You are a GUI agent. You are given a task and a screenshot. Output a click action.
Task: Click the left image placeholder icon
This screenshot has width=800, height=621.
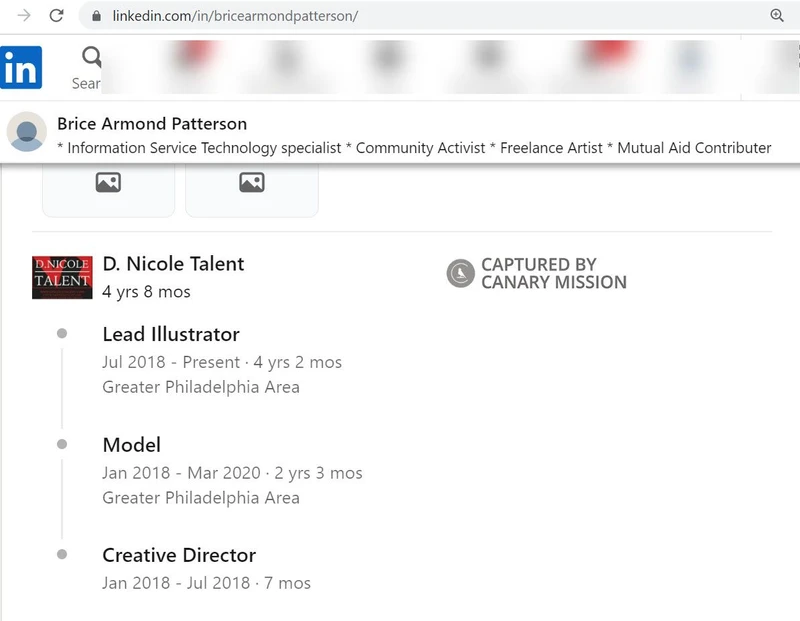coord(108,184)
